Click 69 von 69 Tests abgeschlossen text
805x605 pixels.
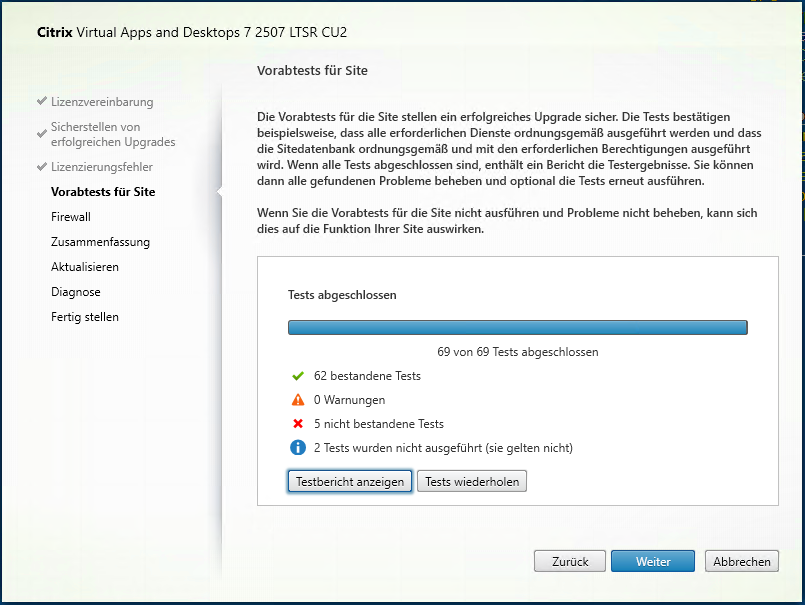[x=518, y=352]
